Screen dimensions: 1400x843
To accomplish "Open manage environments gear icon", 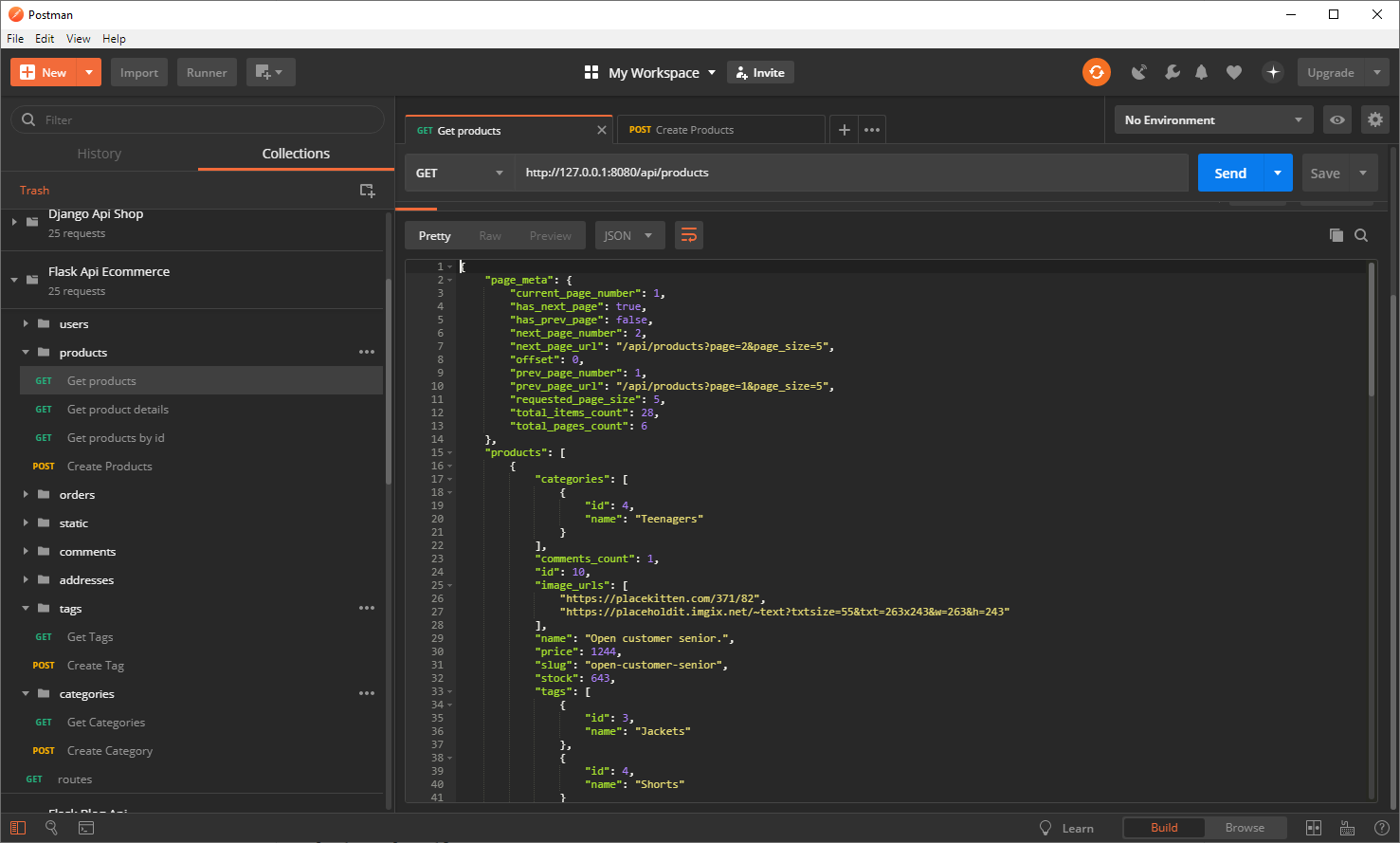I will point(1375,119).
